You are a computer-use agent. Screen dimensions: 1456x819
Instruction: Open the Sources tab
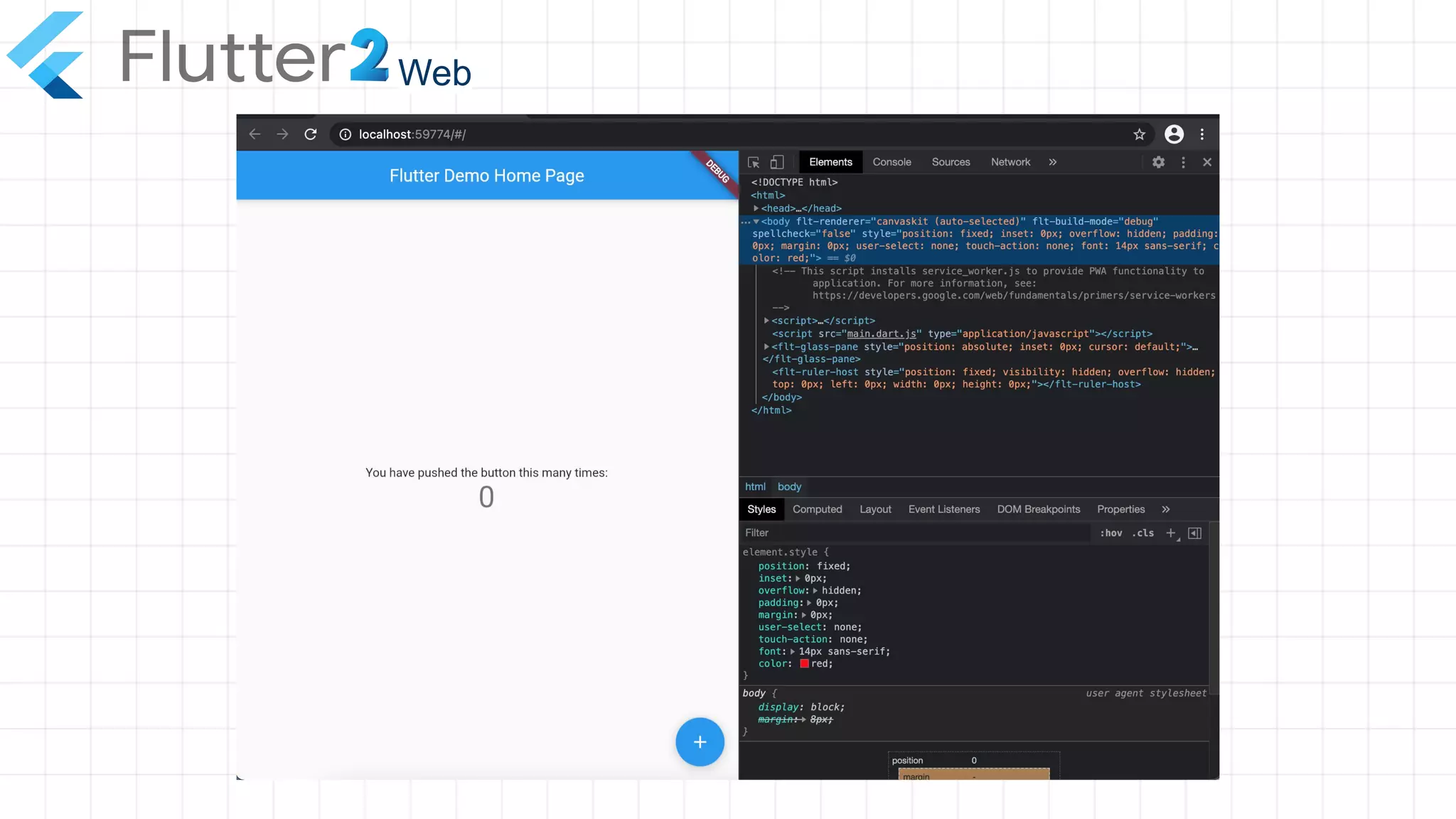[951, 162]
